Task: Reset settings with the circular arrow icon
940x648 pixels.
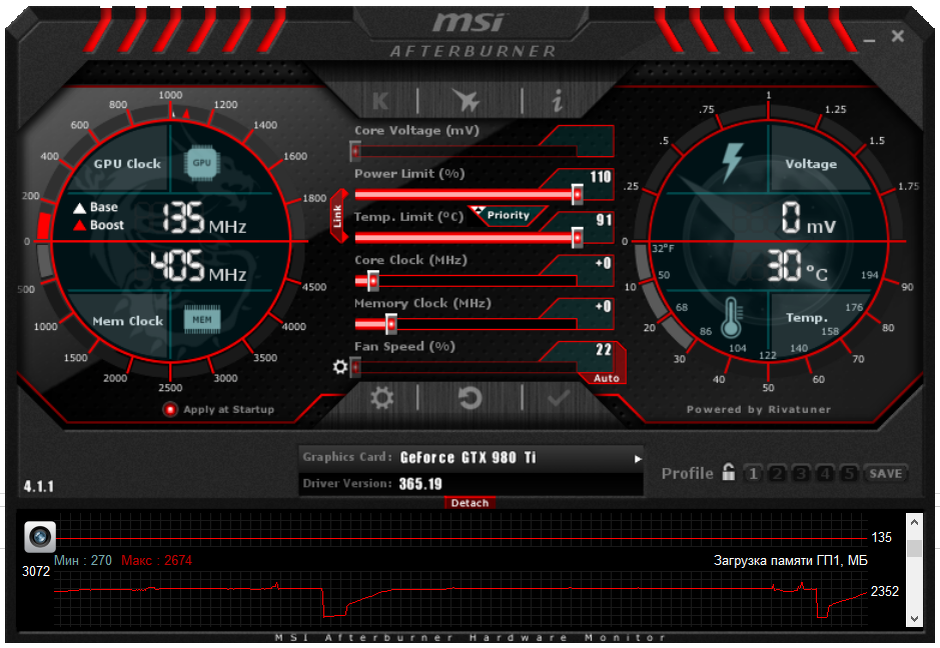Action: pos(469,397)
